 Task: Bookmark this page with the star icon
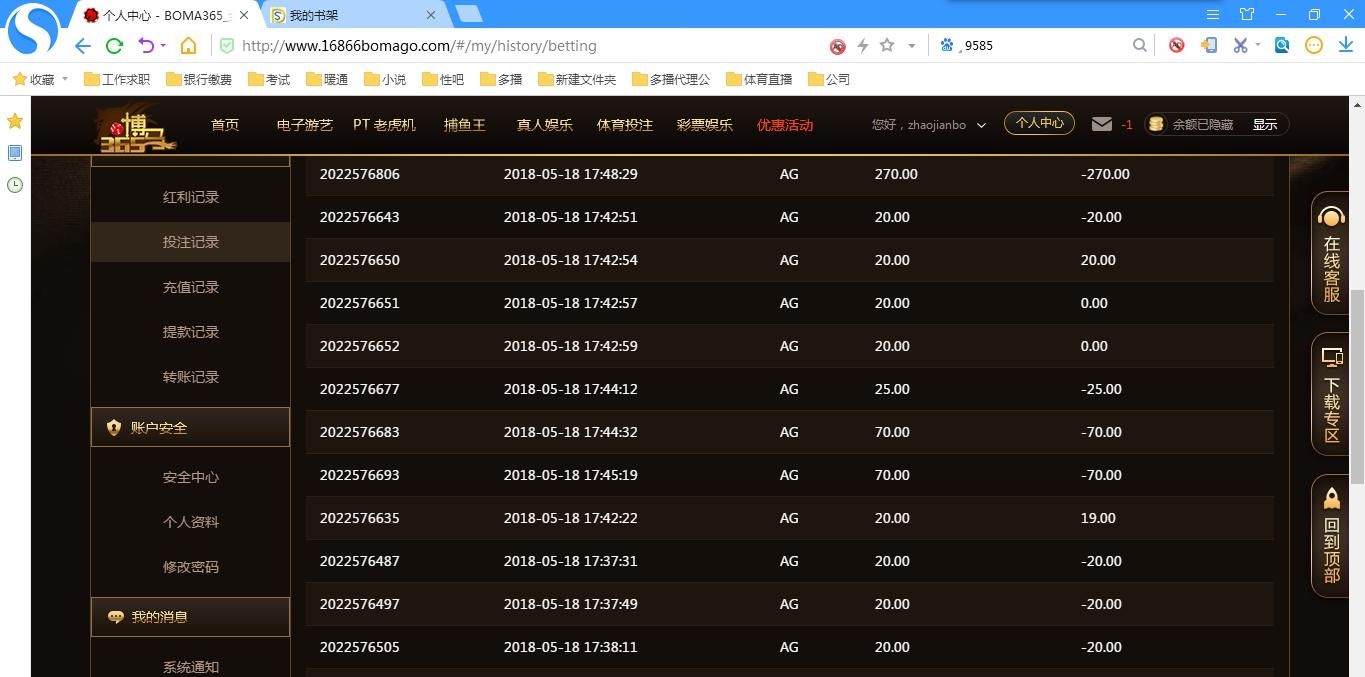(887, 46)
